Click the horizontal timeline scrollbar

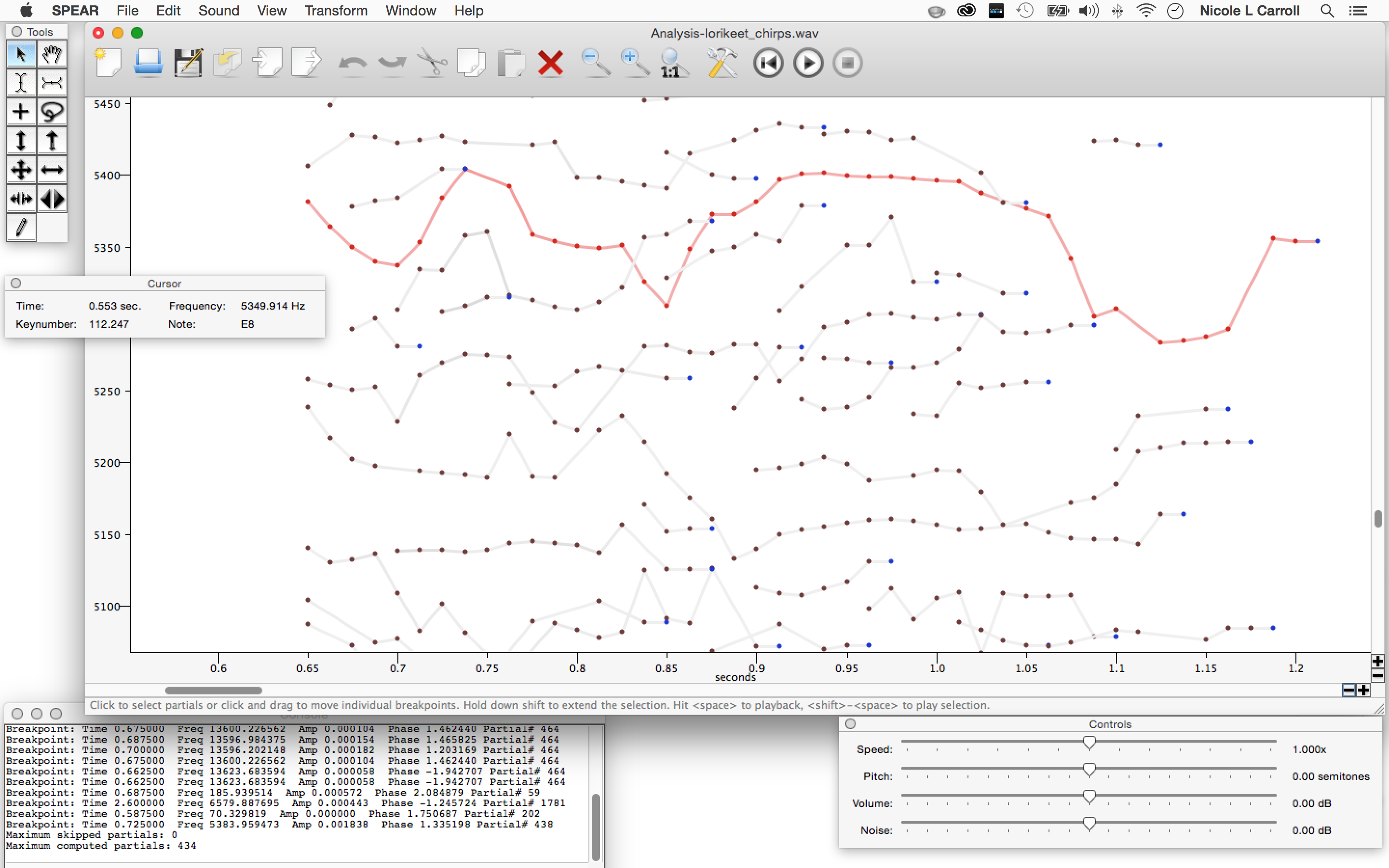click(x=213, y=690)
